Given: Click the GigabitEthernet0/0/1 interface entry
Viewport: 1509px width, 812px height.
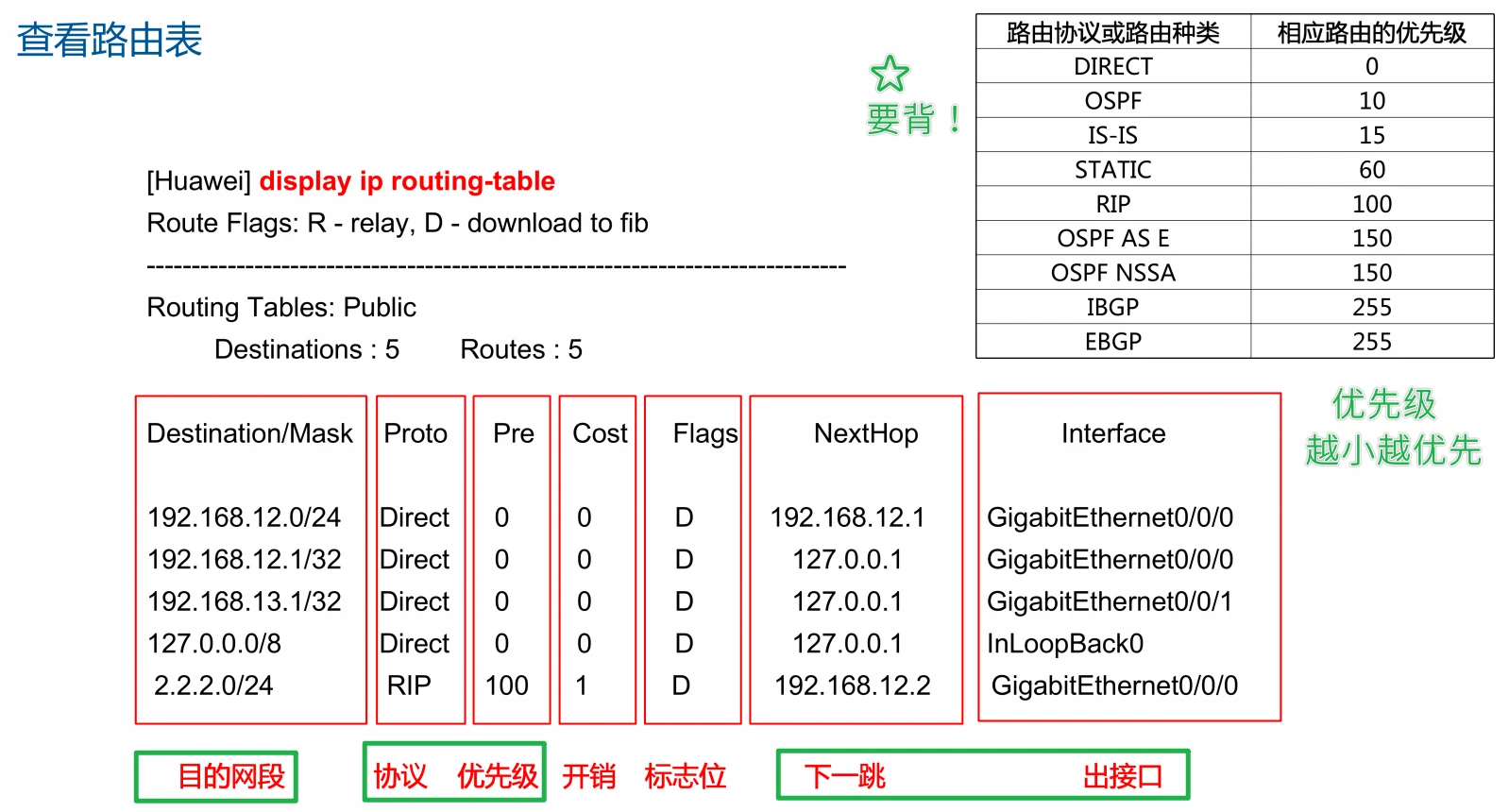Looking at the screenshot, I should point(1110,601).
